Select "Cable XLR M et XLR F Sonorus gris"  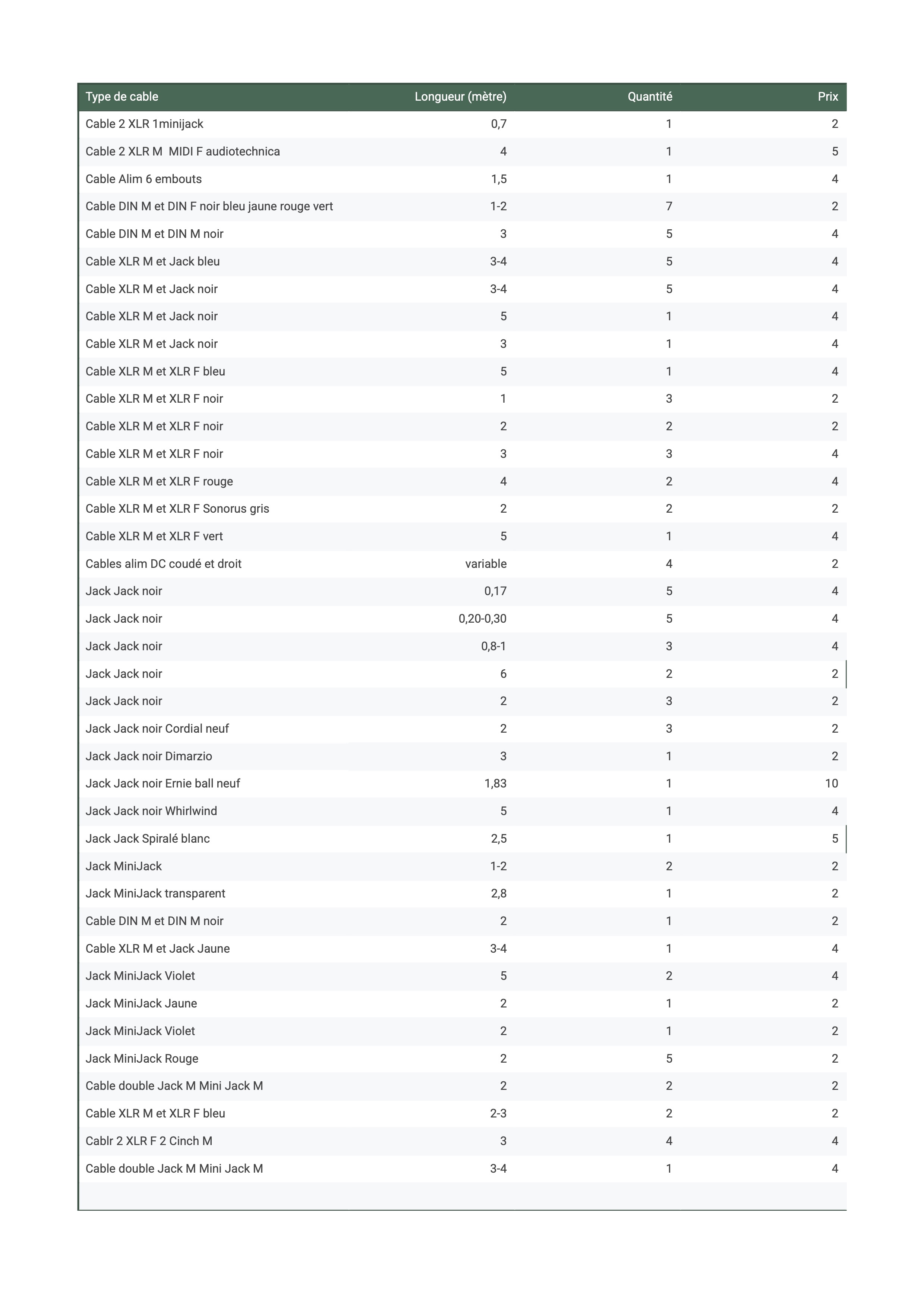tap(177, 509)
